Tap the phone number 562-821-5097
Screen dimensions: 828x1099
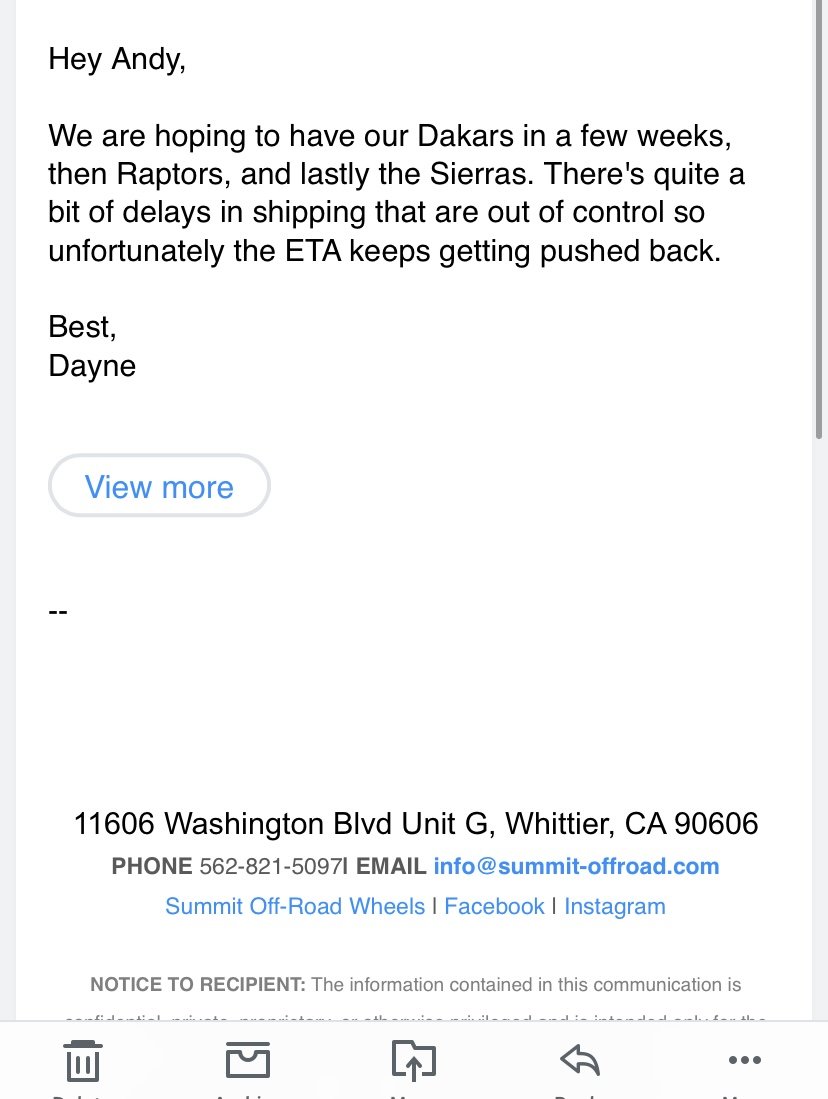click(271, 866)
